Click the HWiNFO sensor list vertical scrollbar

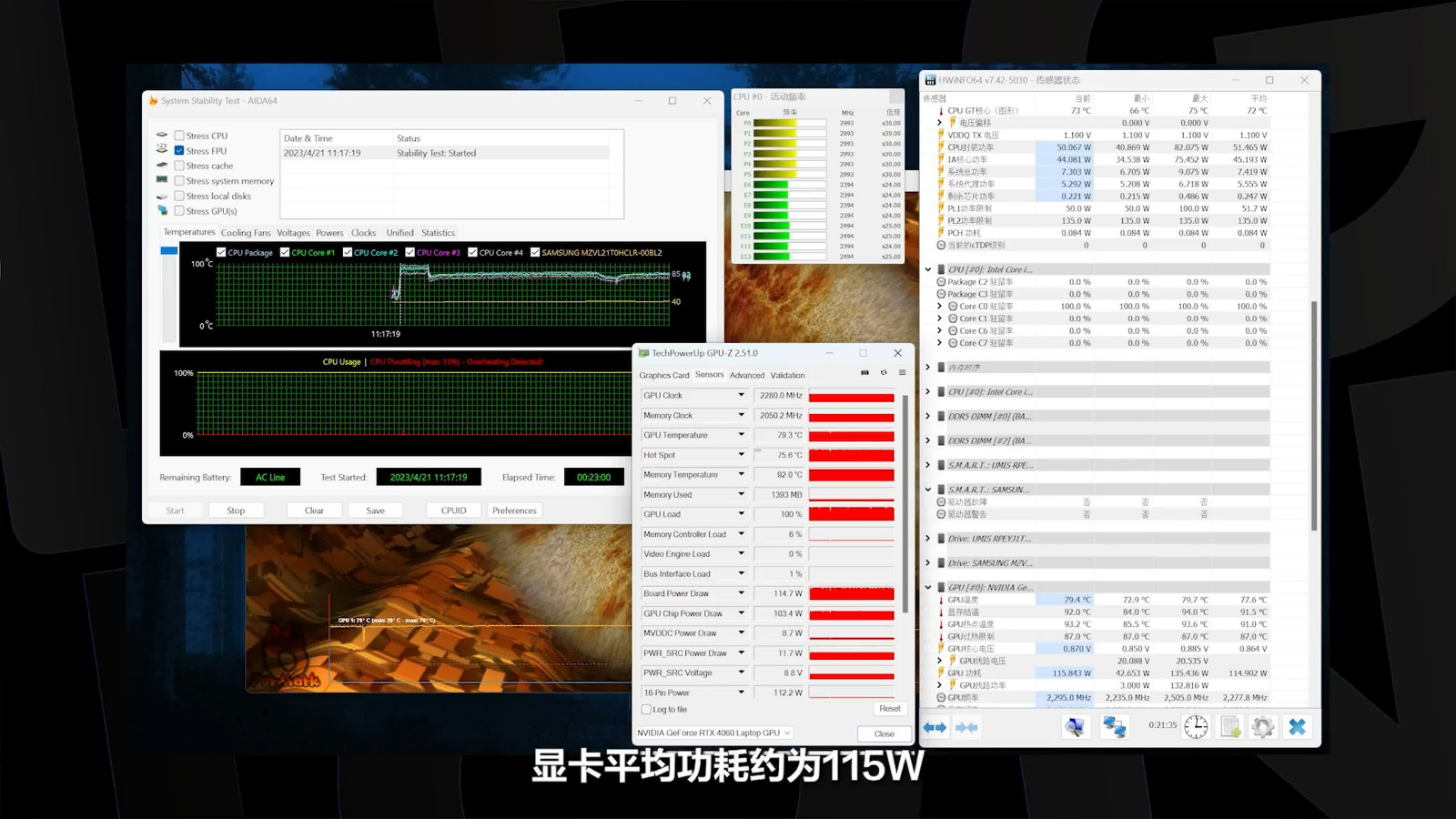[1313, 414]
